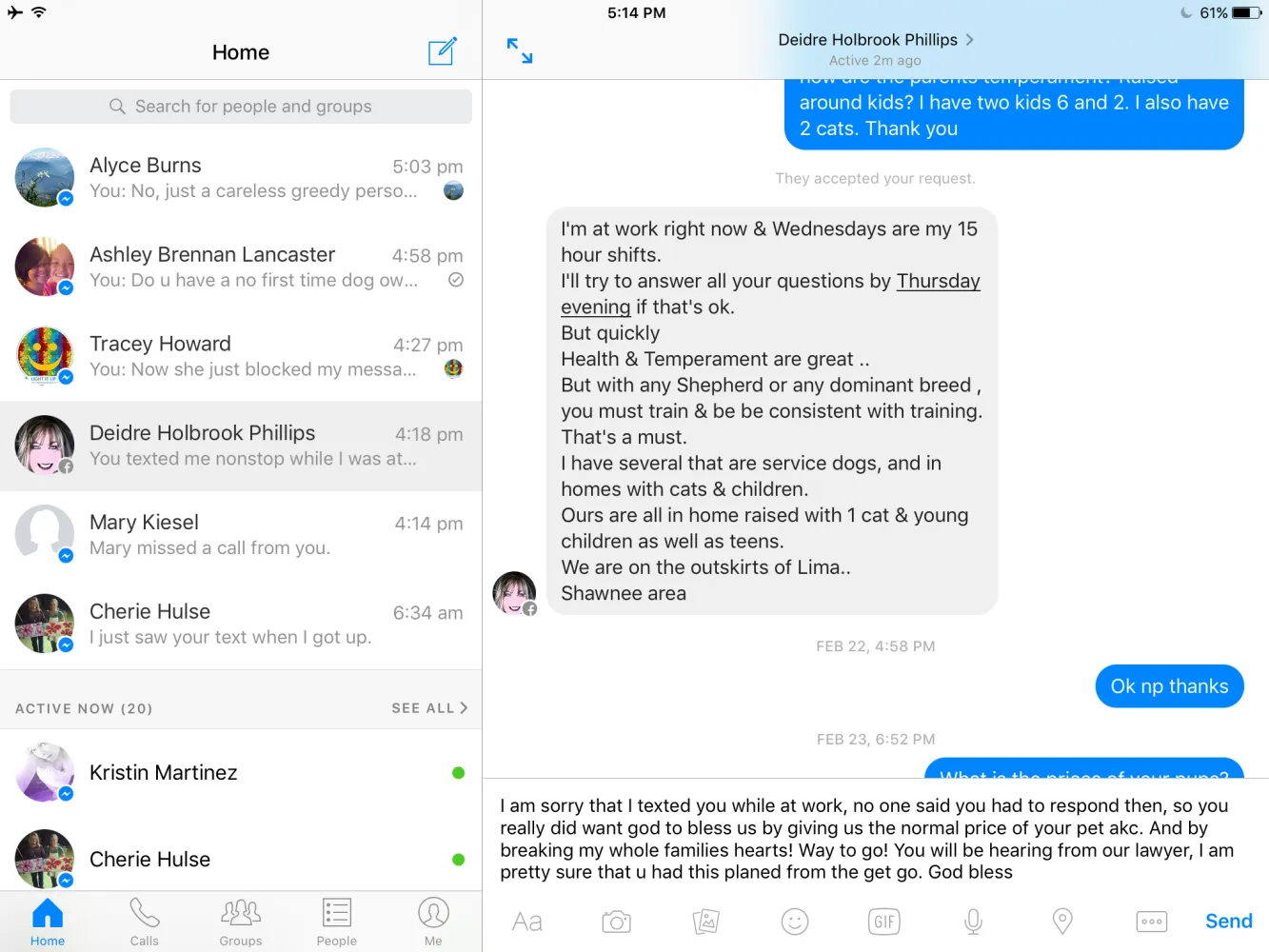Open the emoji smiley picker
The image size is (1269, 952).
795,922
